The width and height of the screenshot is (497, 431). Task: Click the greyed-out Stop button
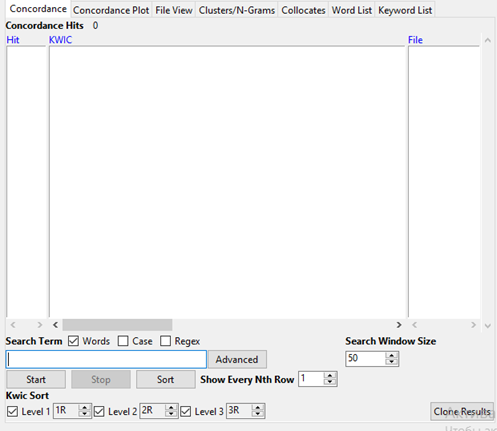coord(101,379)
